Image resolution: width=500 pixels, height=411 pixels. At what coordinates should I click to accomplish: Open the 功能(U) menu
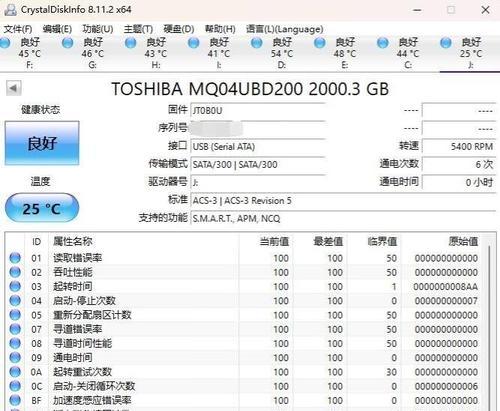click(98, 29)
